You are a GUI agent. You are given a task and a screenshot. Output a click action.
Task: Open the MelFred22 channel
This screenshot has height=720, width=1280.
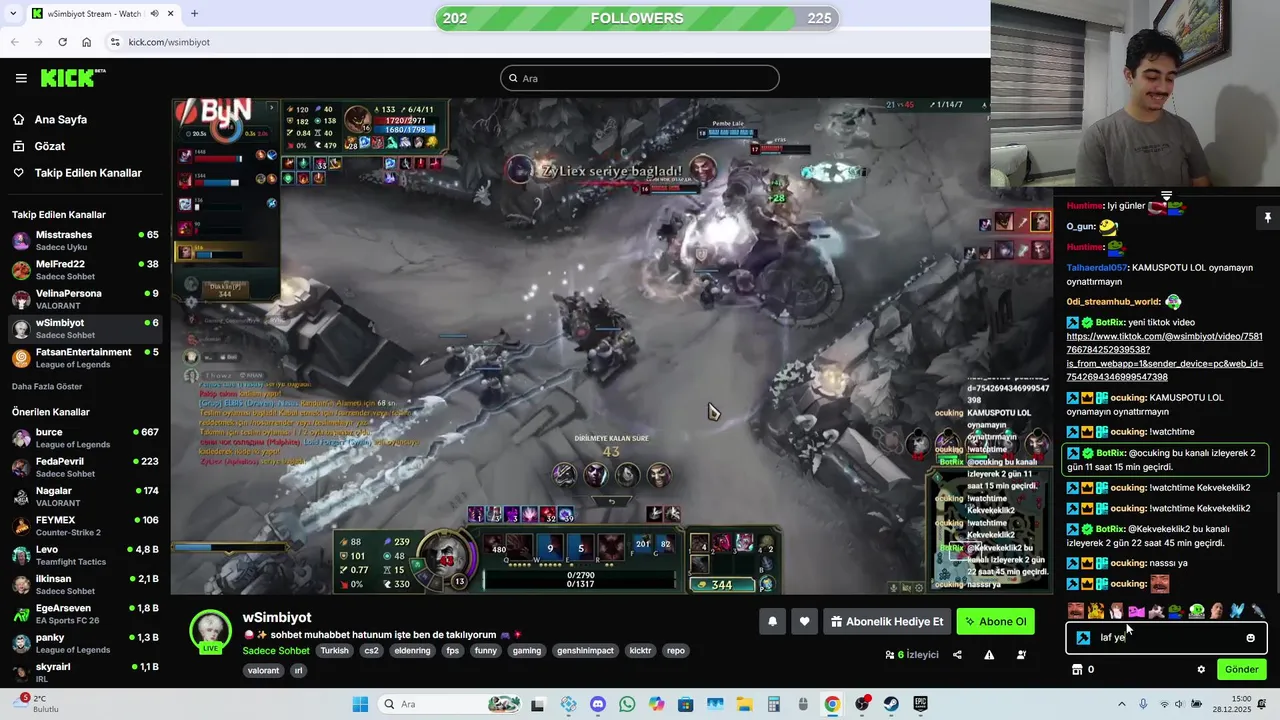[85, 270]
